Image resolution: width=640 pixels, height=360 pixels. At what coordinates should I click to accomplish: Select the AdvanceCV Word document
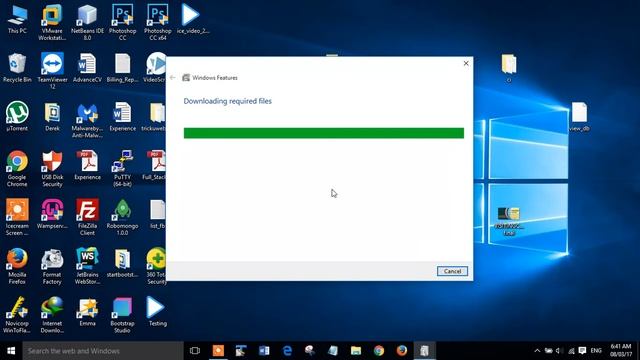(x=87, y=68)
